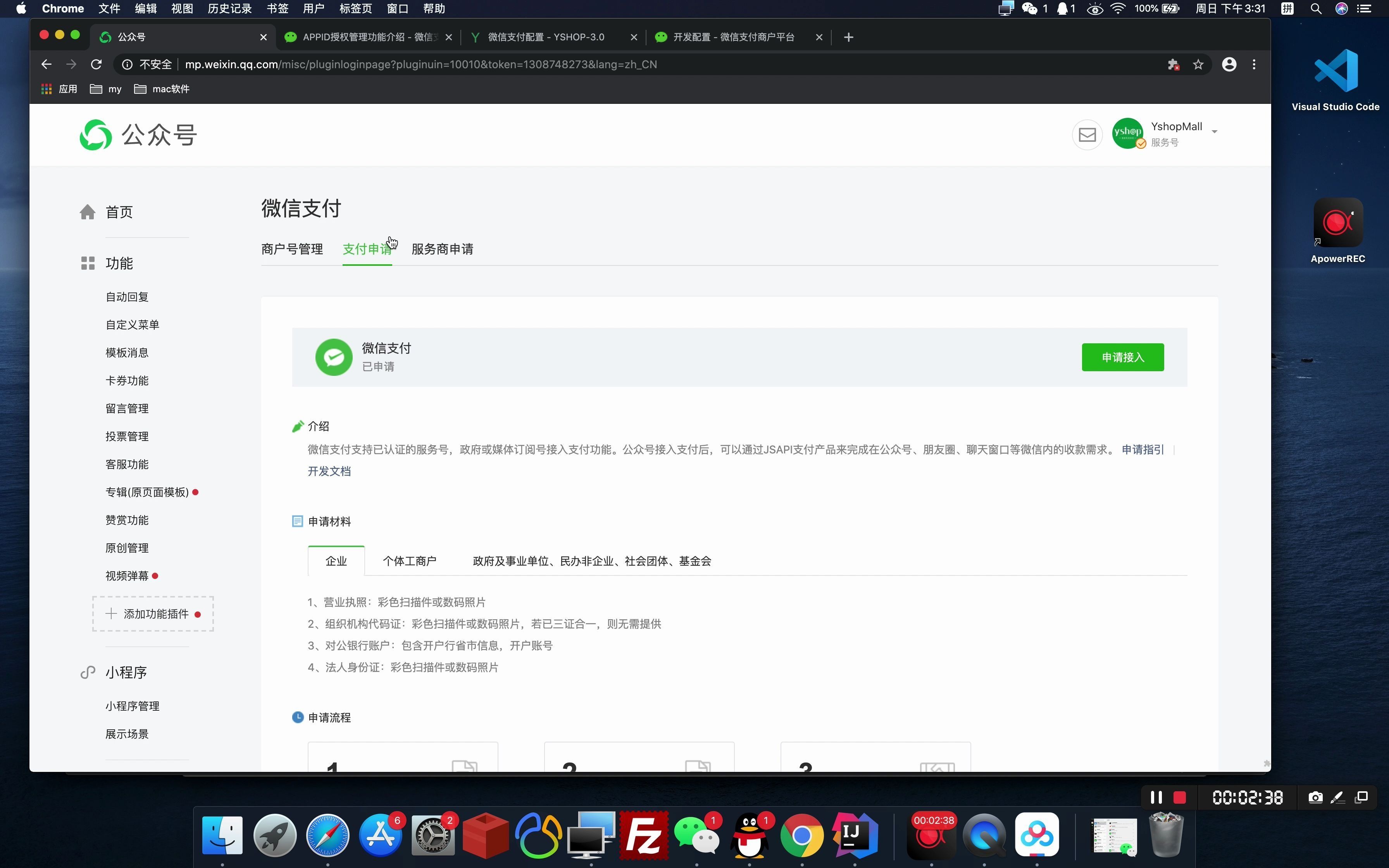Open the 开发文档 link
1389x868 pixels.
(x=329, y=471)
